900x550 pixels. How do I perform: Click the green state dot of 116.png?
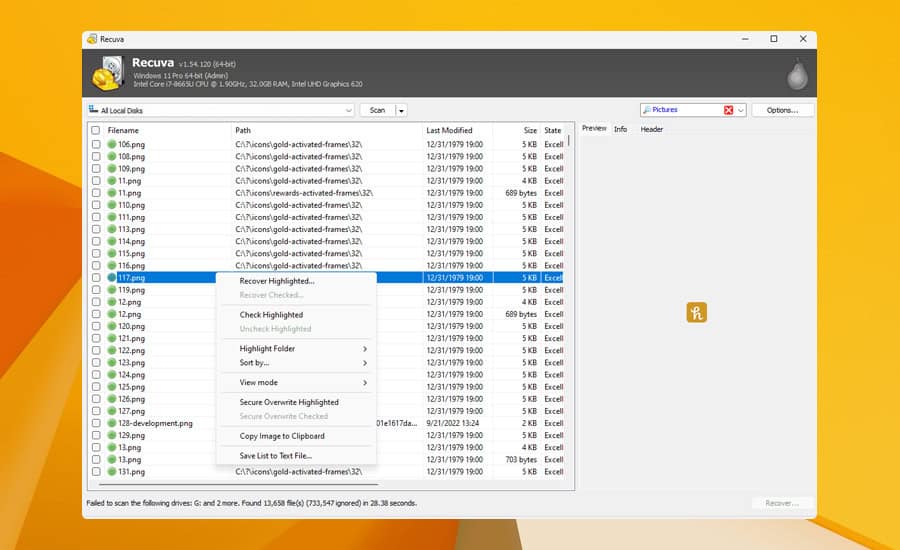112,265
